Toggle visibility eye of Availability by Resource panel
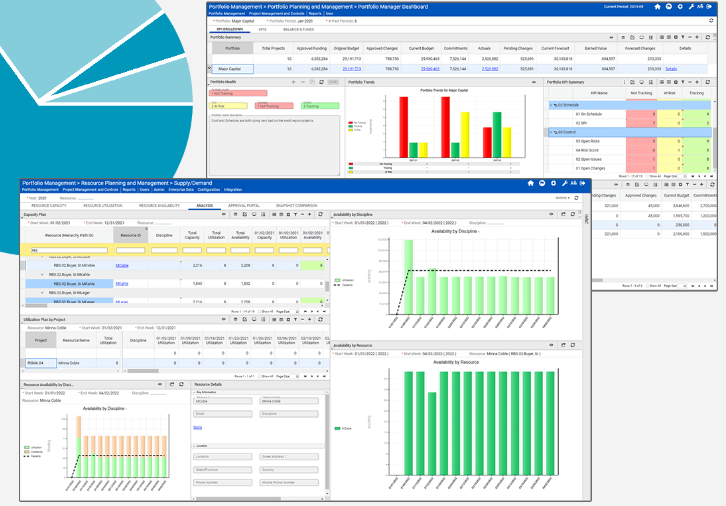 (551, 345)
